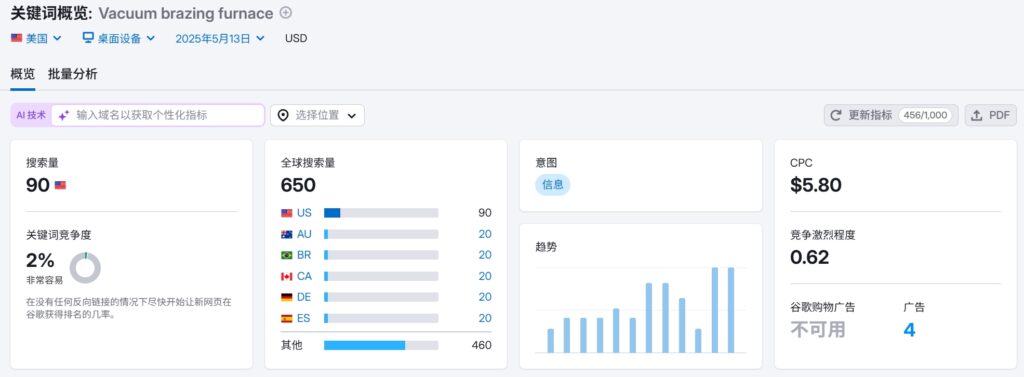Click the CA flag in the global volume list
1024x377 pixels.
click(287, 276)
